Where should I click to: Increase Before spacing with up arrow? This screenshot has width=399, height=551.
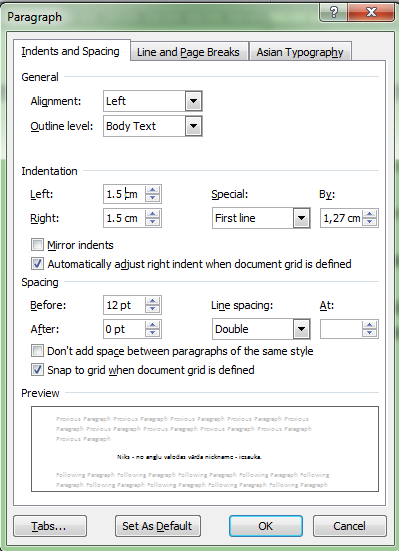click(153, 301)
